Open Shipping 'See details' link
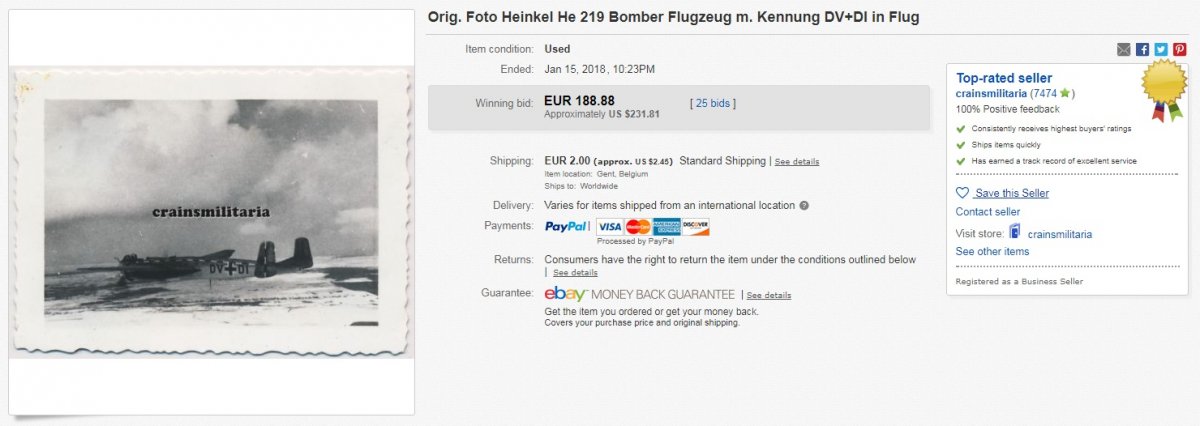The width and height of the screenshot is (1200, 426). tap(796, 162)
